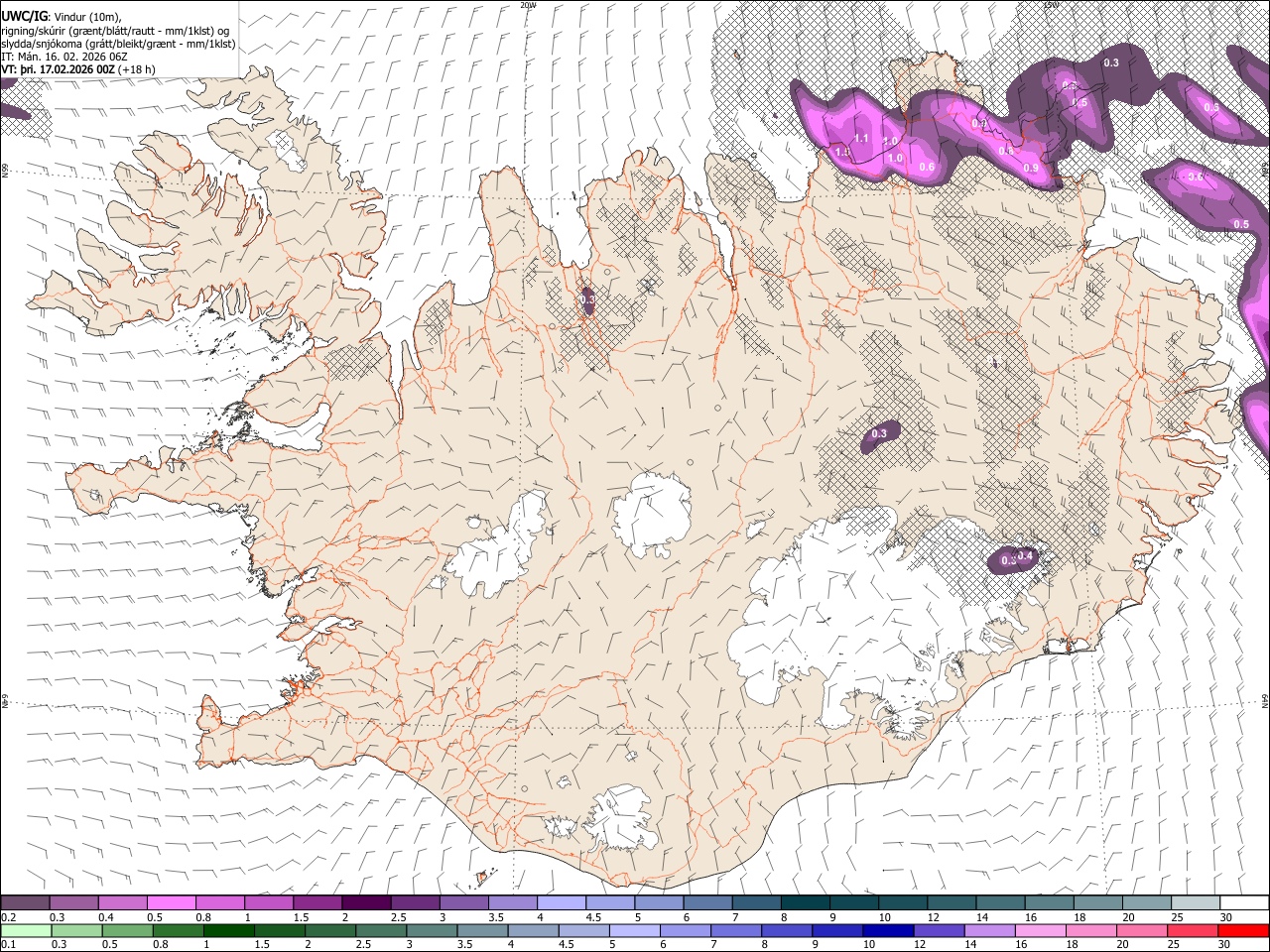Click the lavender swatch labeled 4 in upper legend
Screen dimensions: 1270x952
[561, 902]
